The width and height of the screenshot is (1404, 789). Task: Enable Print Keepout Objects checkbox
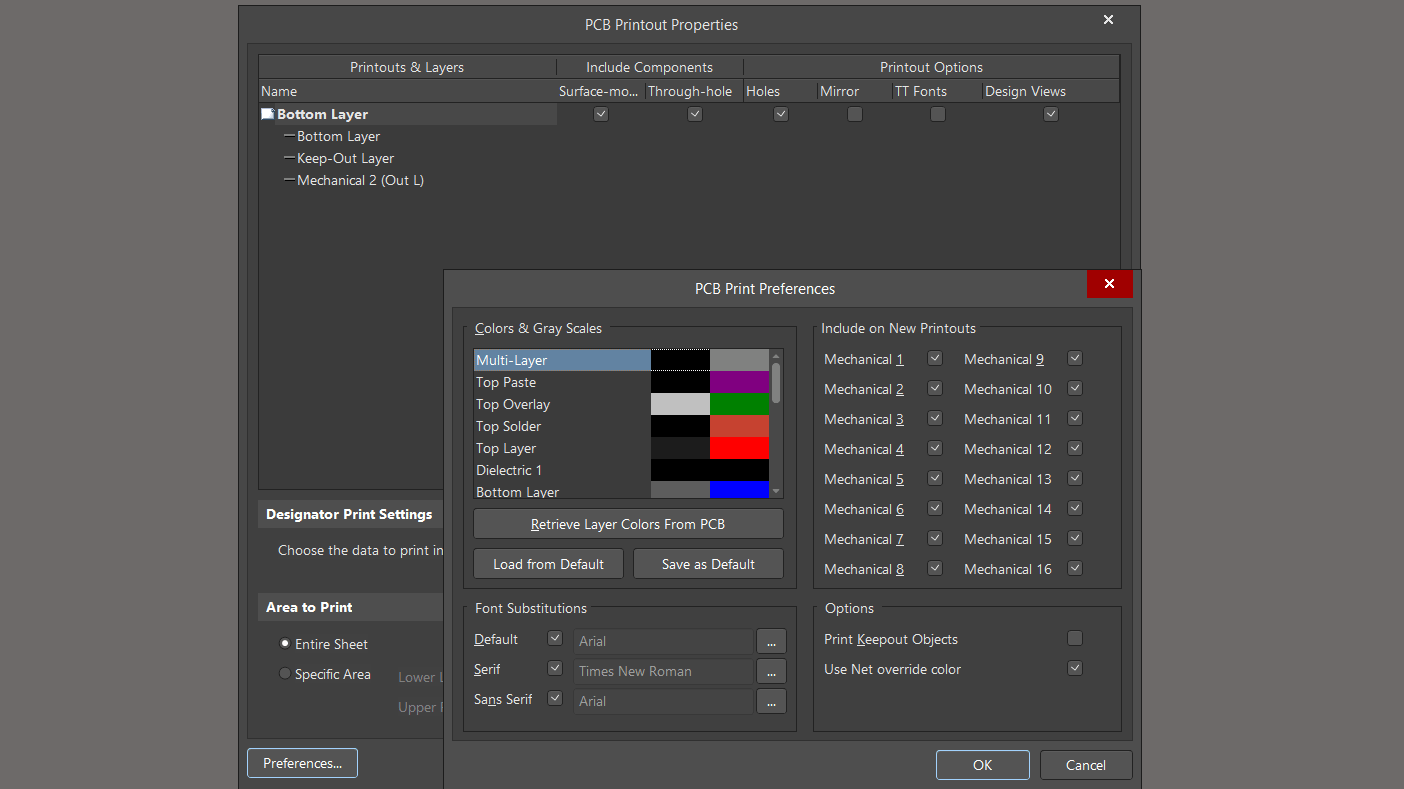pos(1075,638)
